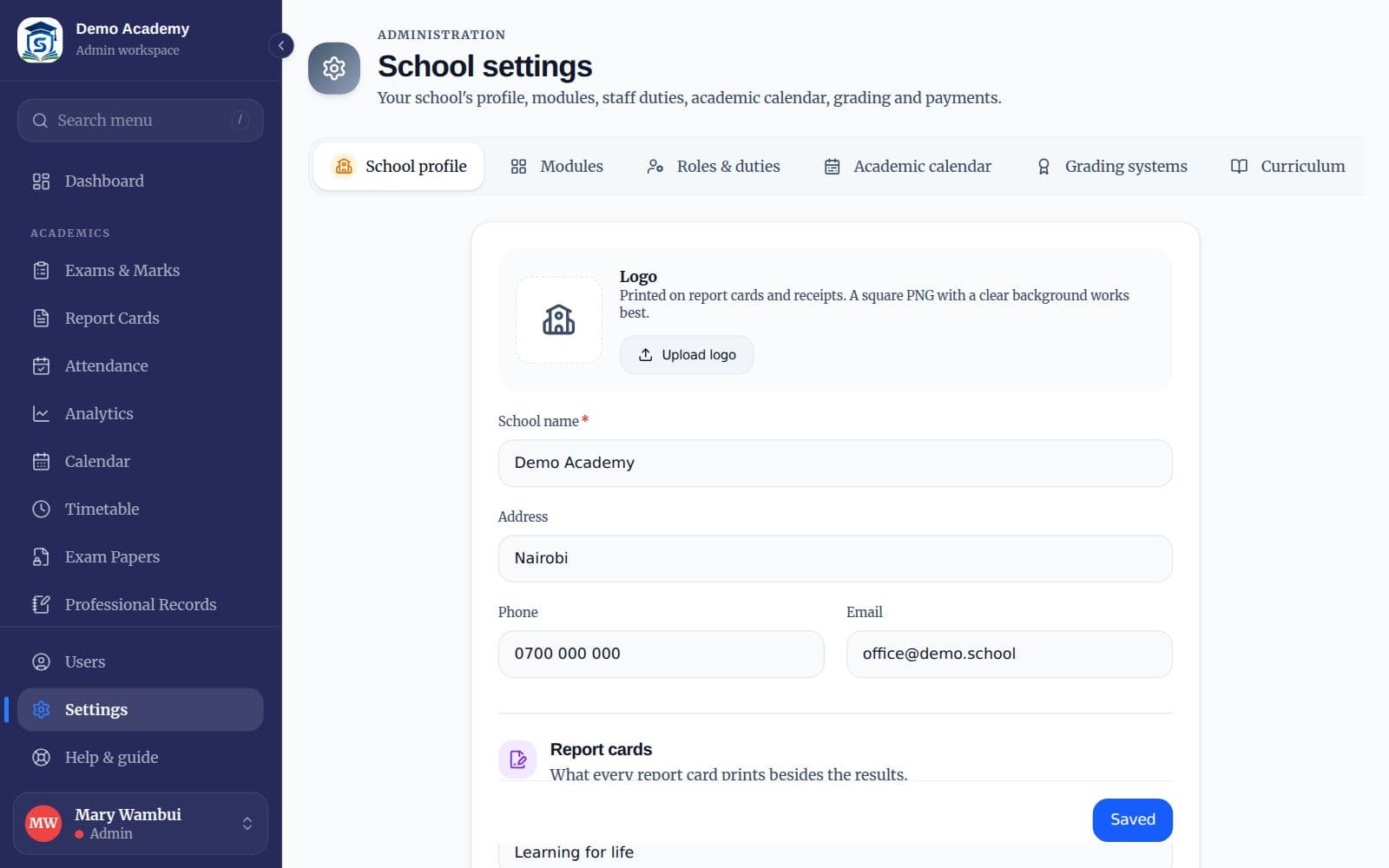The height and width of the screenshot is (868, 1389).
Task: Open the Dashboard menu item
Action: [x=141, y=181]
